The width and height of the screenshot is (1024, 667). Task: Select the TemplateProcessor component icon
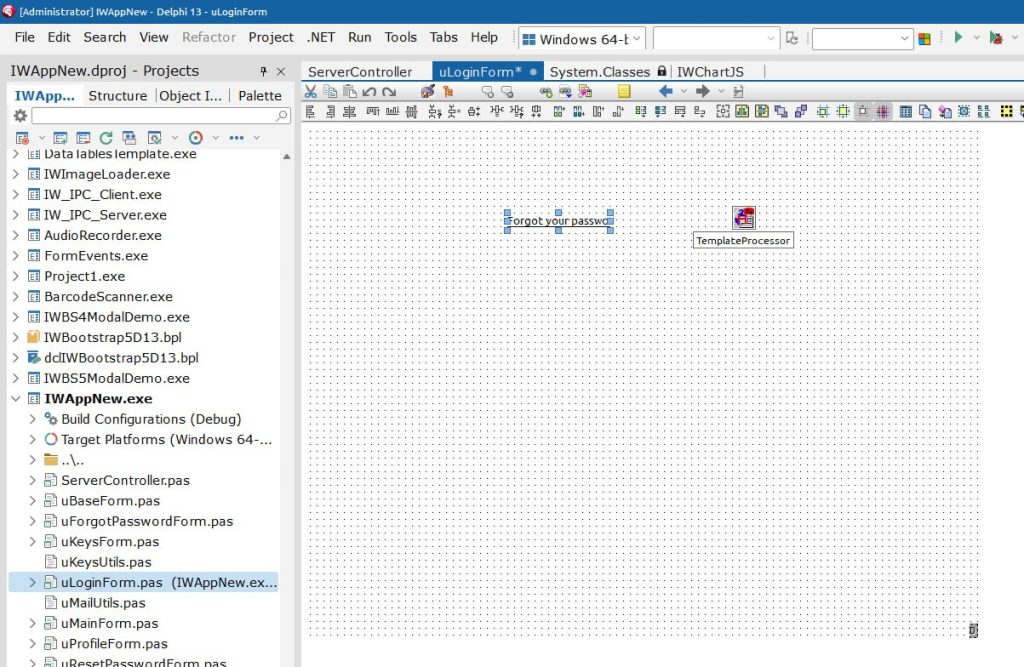tap(744, 218)
